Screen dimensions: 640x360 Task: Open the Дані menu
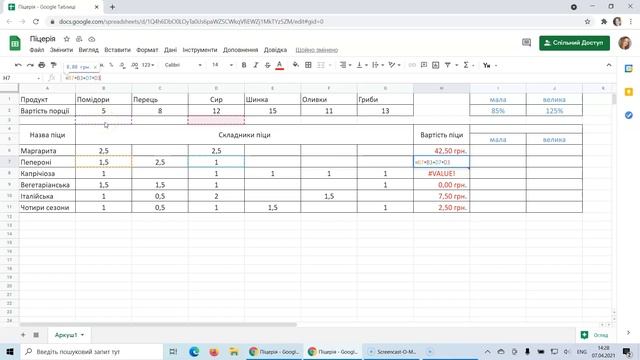[171, 50]
